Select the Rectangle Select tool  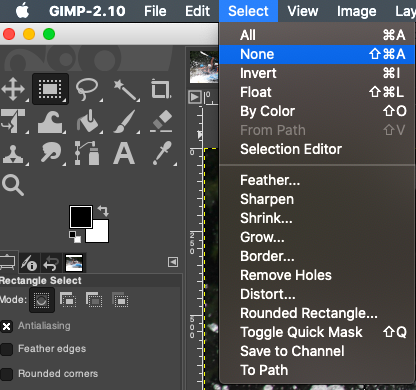50,89
